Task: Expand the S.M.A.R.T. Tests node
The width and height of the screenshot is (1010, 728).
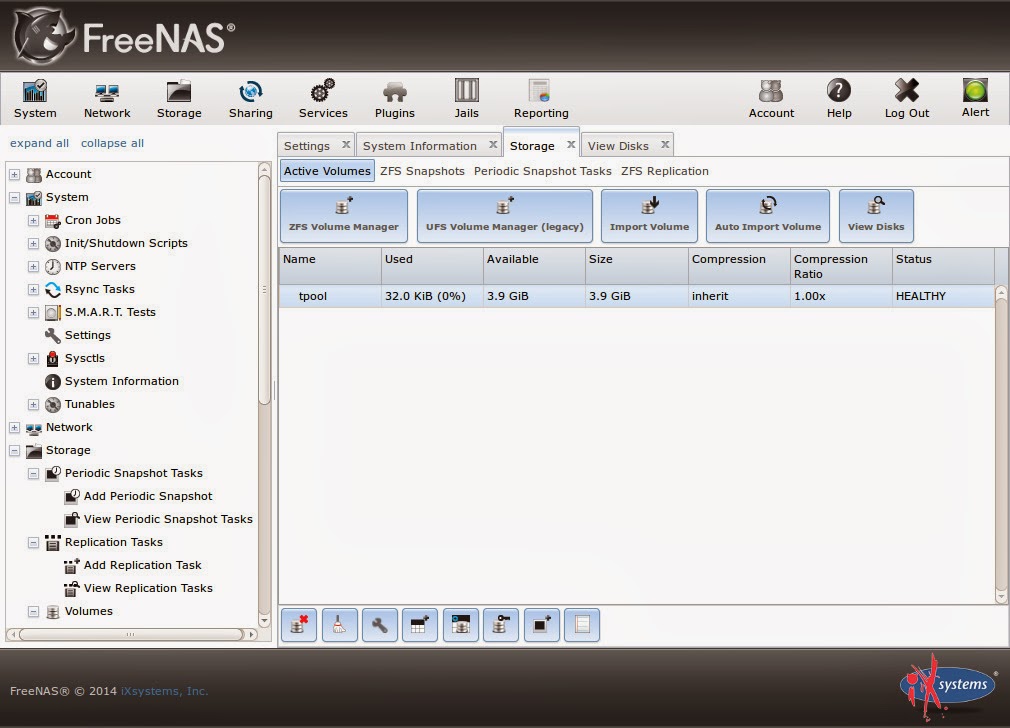Action: click(x=33, y=313)
